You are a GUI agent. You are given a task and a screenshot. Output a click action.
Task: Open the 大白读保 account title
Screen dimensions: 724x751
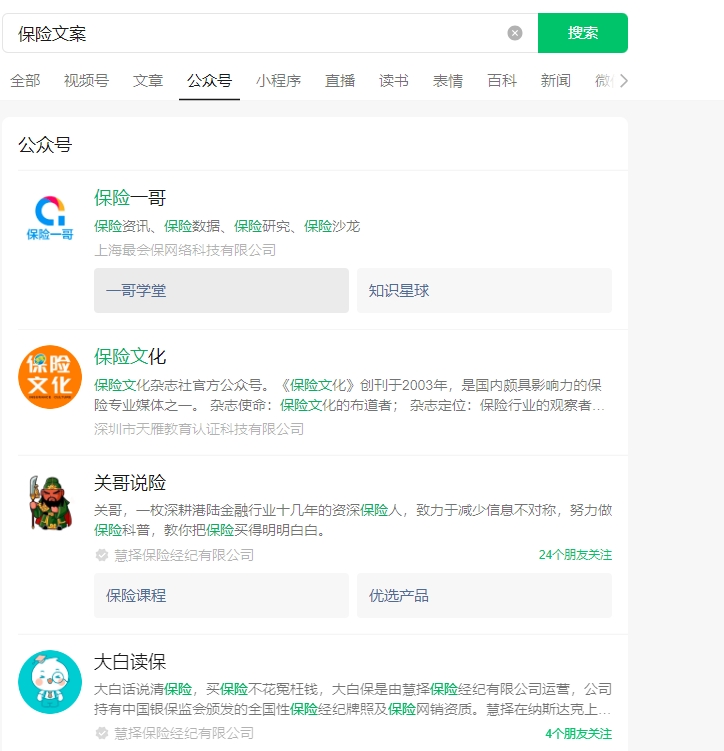[130, 662]
